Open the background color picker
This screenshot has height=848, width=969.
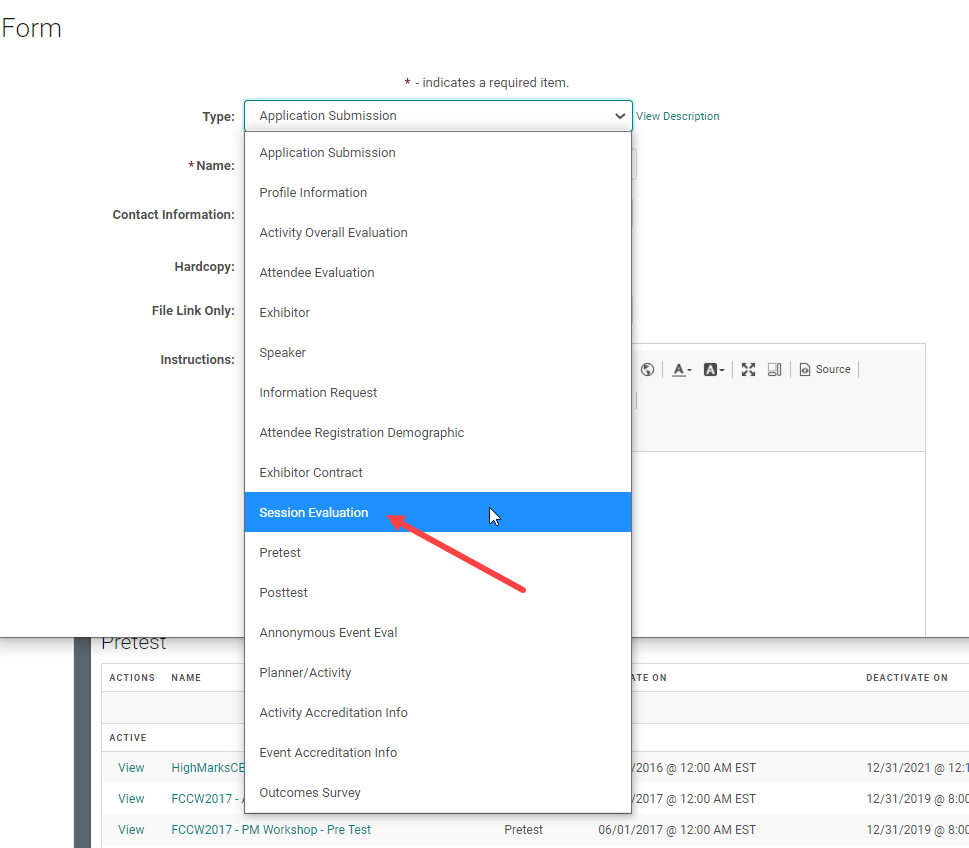coord(713,370)
